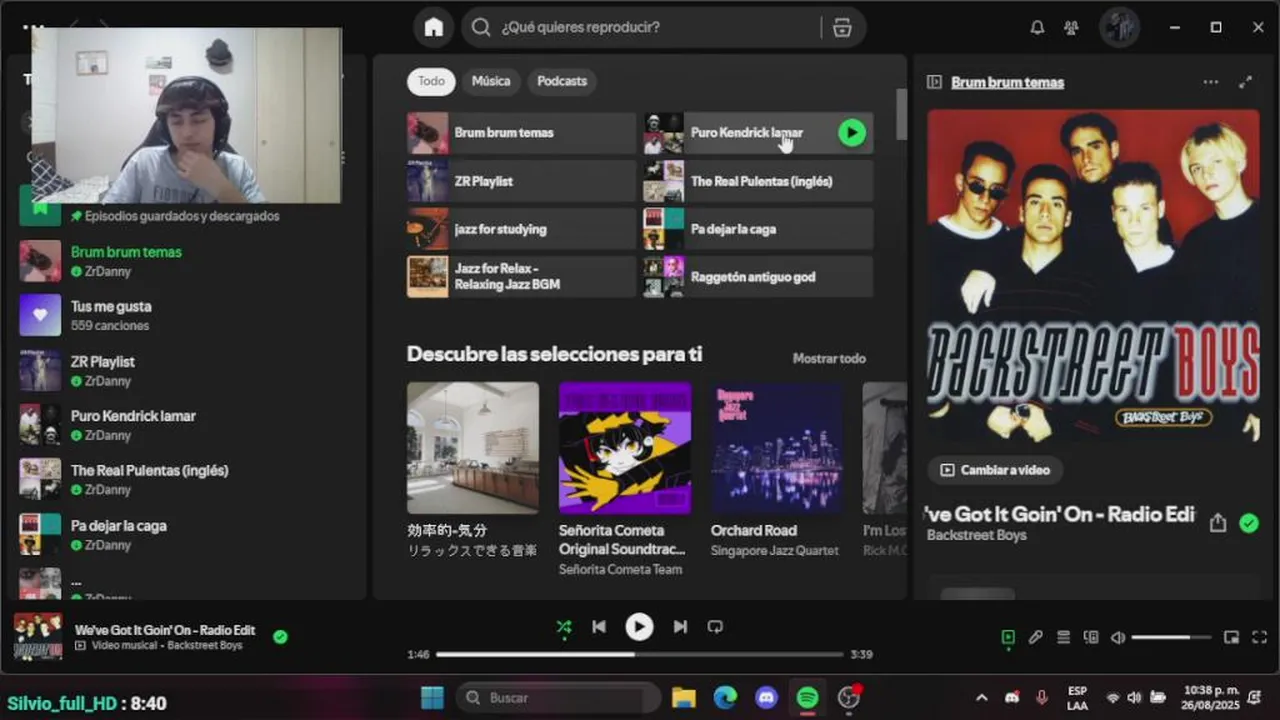Open Brum brum temas panel title link
Screen dimensions: 1280x720
[x=1007, y=82]
